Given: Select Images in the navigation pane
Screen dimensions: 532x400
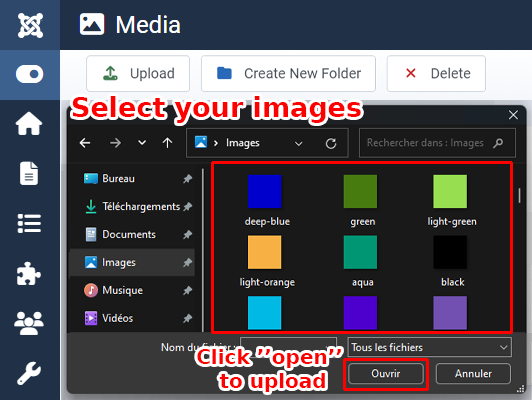Looking at the screenshot, I should tap(132, 262).
